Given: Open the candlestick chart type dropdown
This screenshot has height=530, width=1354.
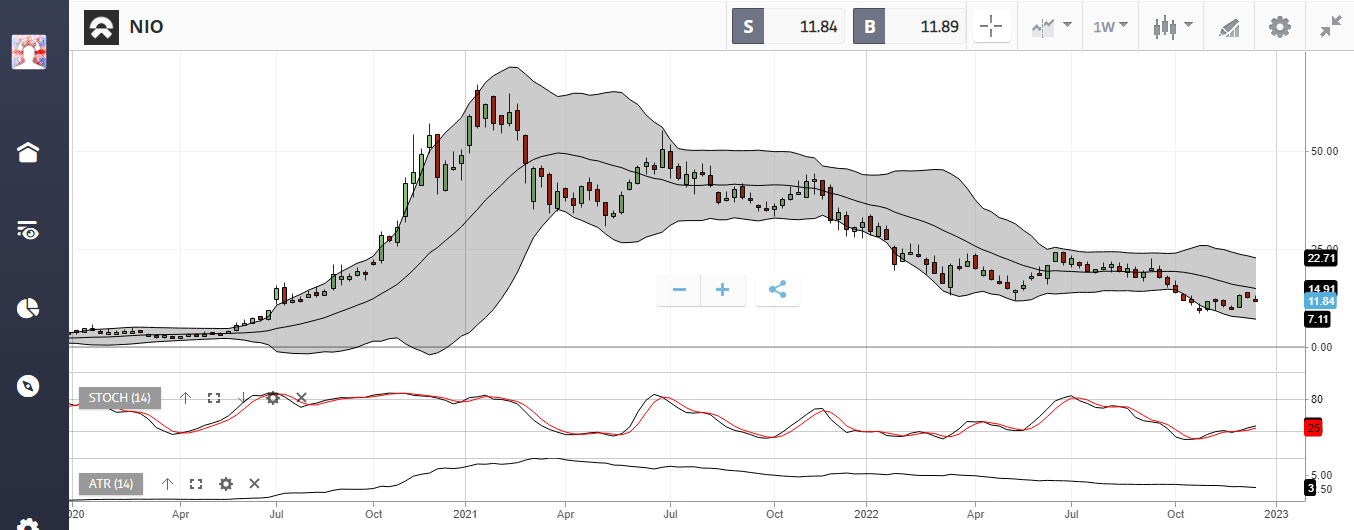Looking at the screenshot, I should 1172,27.
